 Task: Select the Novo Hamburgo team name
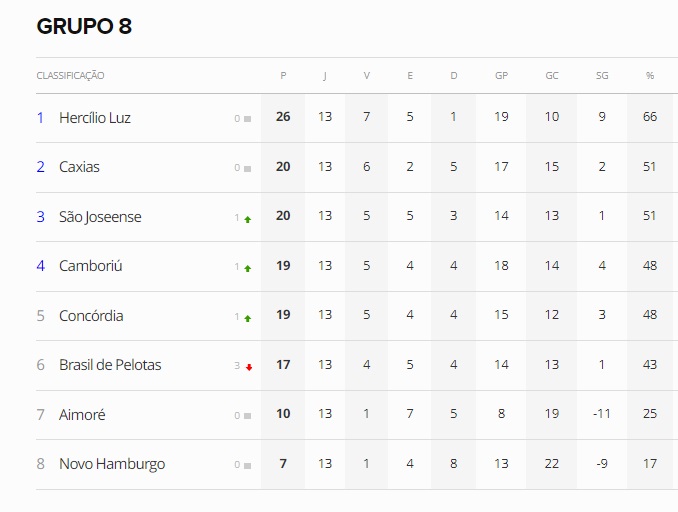112,464
